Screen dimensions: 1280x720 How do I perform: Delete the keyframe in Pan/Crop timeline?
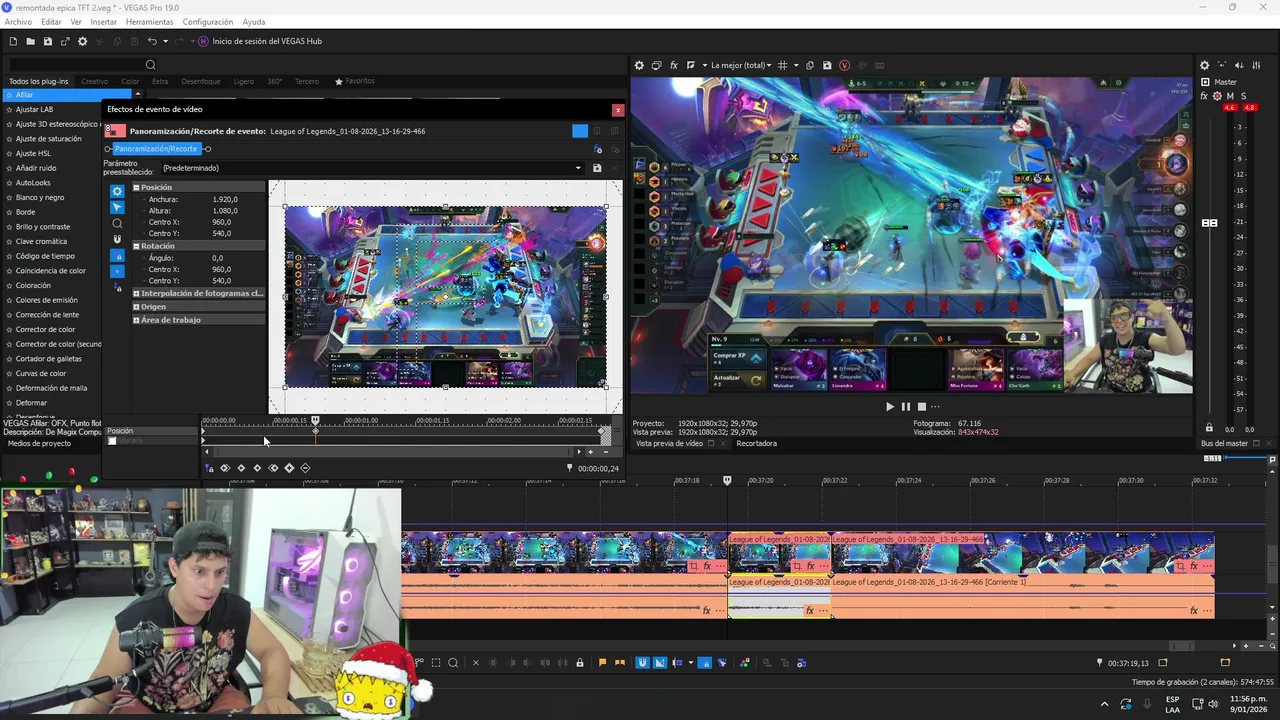click(x=305, y=468)
